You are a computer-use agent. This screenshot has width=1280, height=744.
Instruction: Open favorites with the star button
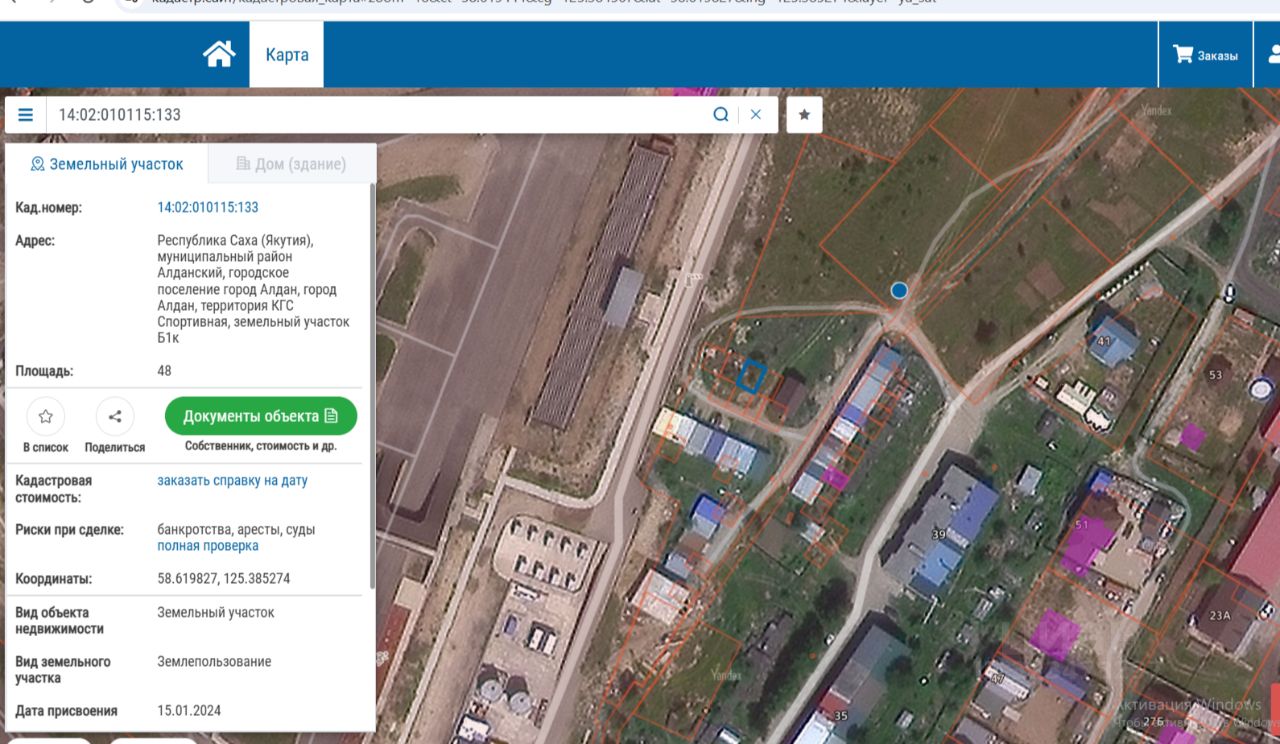(804, 115)
